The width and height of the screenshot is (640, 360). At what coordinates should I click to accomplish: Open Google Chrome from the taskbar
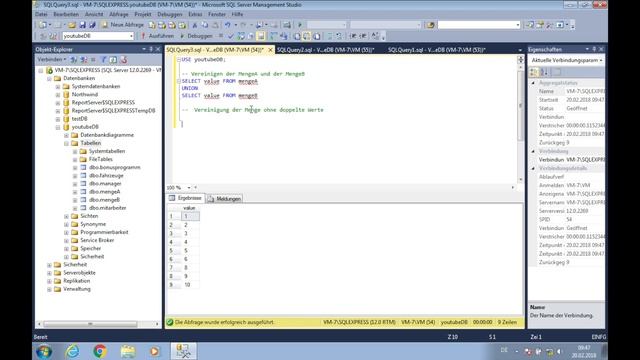(x=100, y=351)
